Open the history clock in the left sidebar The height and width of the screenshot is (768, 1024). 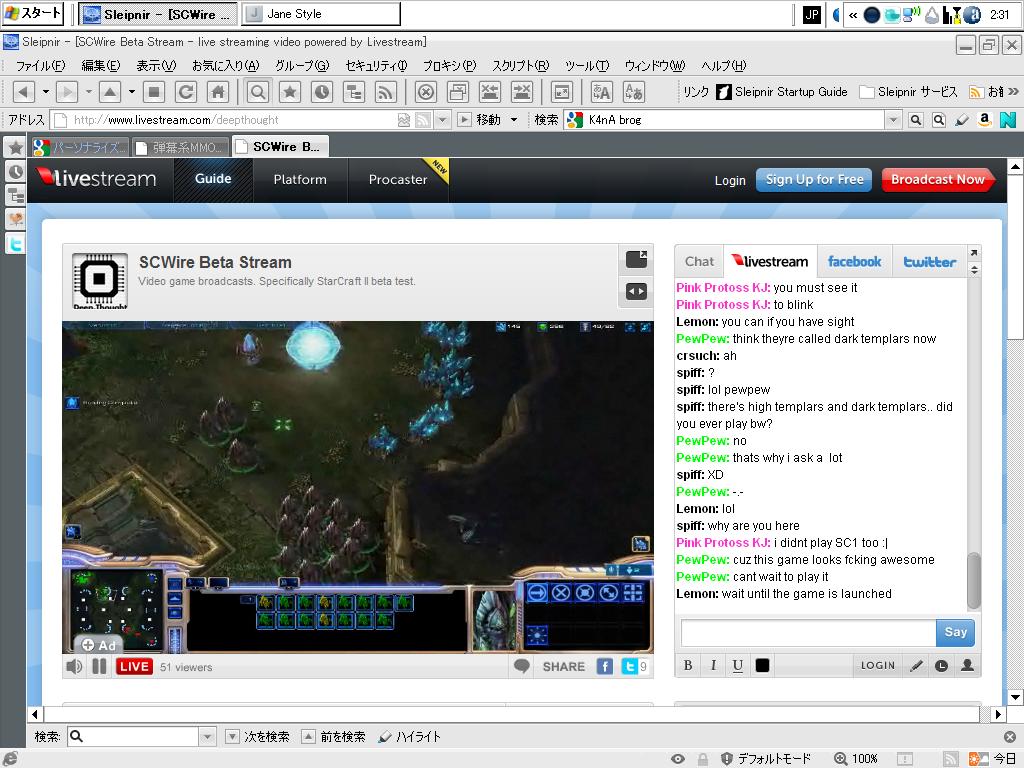pyautogui.click(x=16, y=172)
